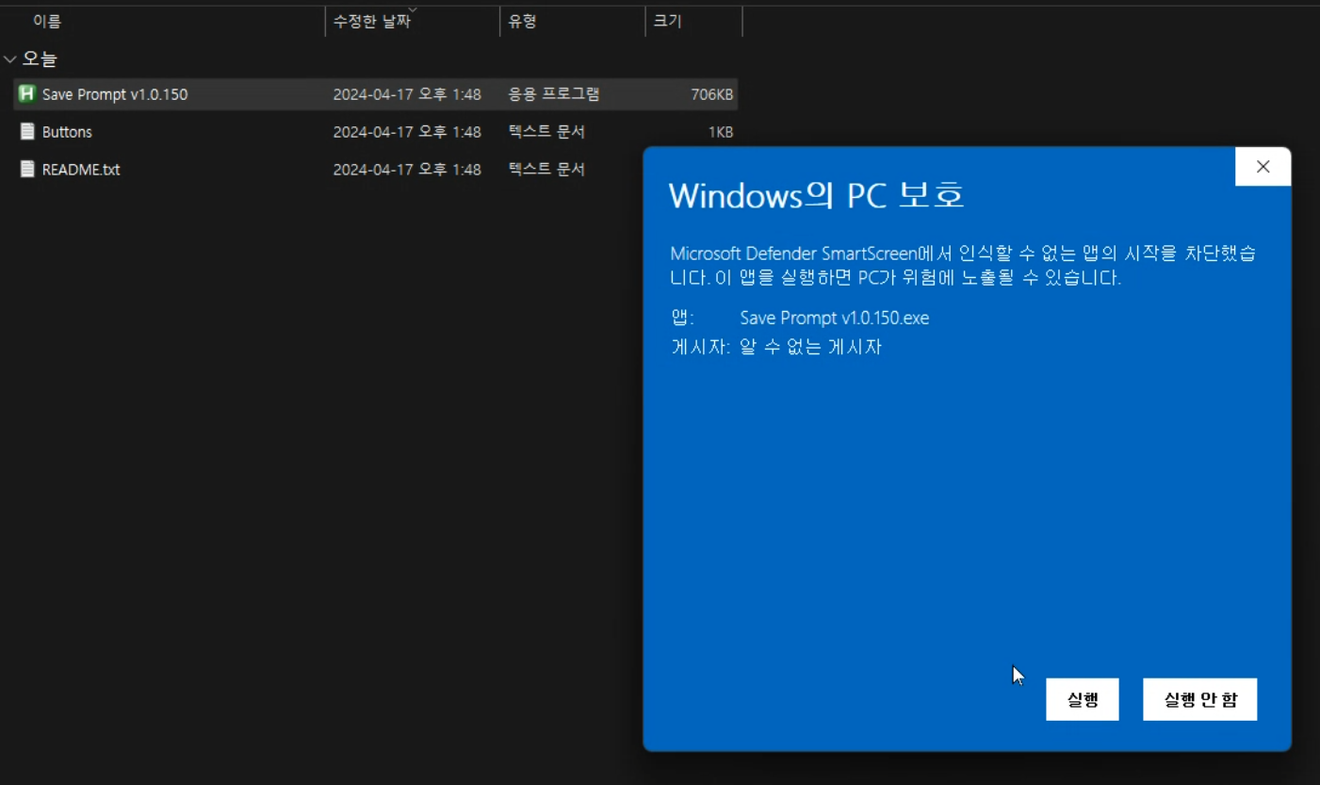This screenshot has width=1320, height=785.
Task: Select the Buttons file name
Action: click(x=67, y=132)
